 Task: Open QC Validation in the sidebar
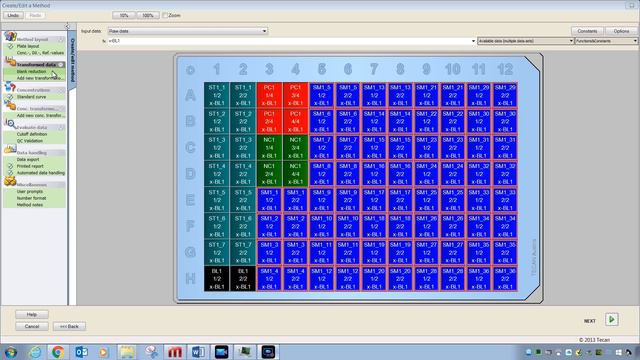pos(30,141)
